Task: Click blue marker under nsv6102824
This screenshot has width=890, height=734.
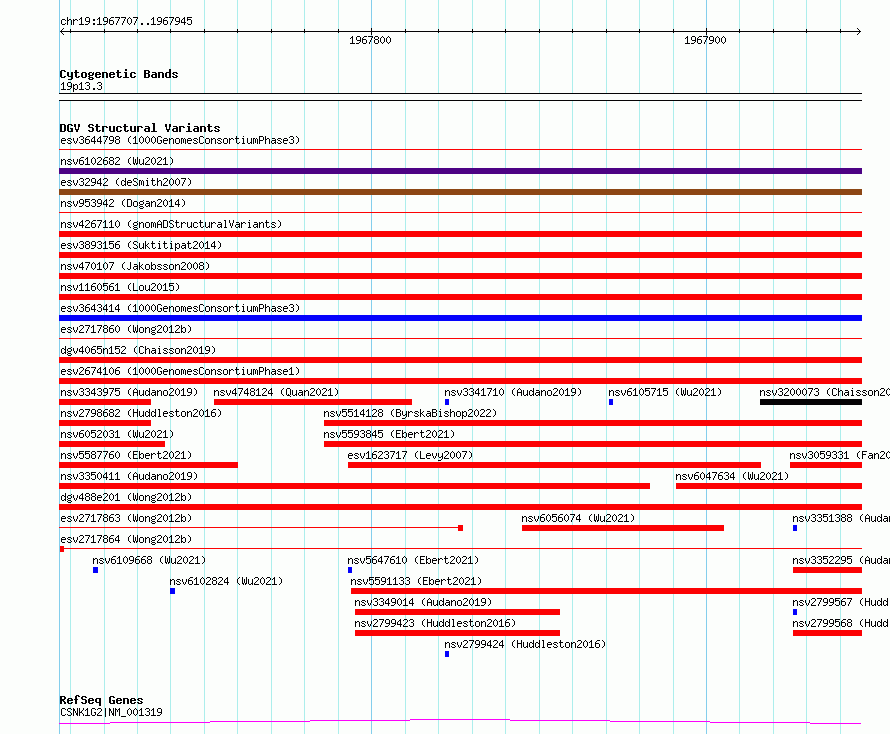Action: click(x=173, y=591)
